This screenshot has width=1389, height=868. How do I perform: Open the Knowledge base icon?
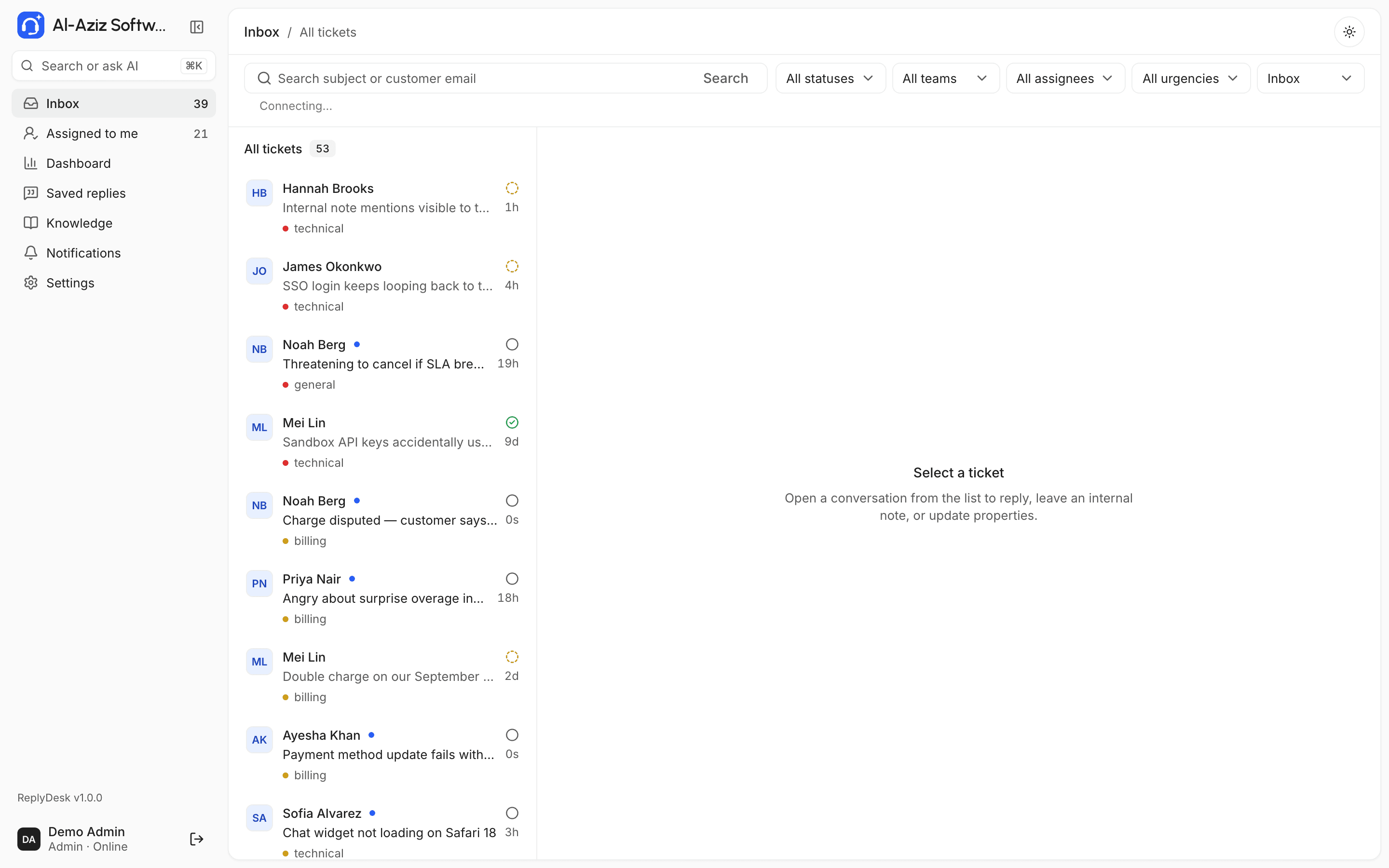tap(30, 223)
